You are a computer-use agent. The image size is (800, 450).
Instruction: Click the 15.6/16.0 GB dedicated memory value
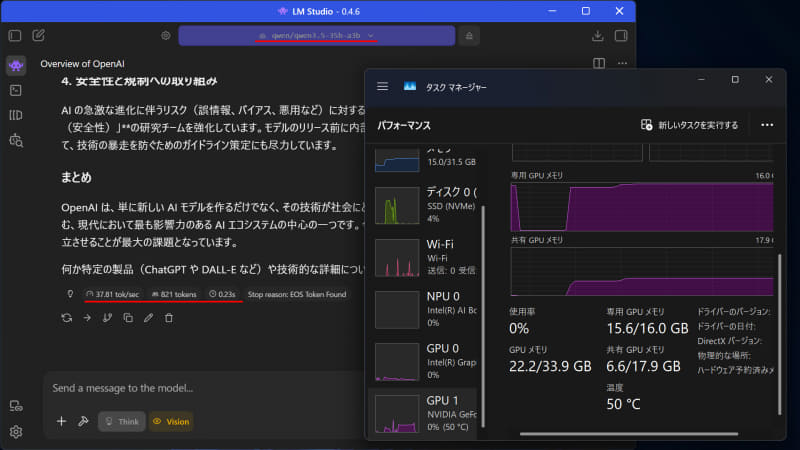(x=647, y=328)
